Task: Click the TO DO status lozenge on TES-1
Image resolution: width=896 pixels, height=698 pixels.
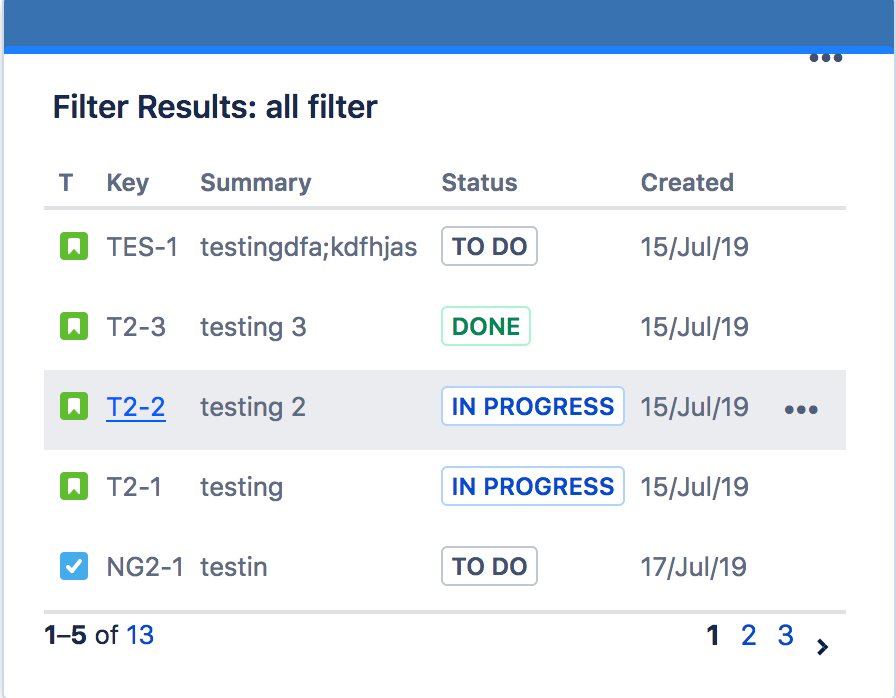Action: (489, 245)
